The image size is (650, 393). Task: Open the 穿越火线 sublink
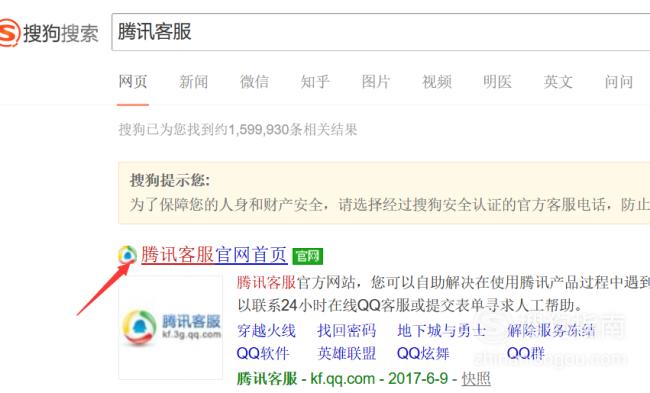tap(266, 331)
